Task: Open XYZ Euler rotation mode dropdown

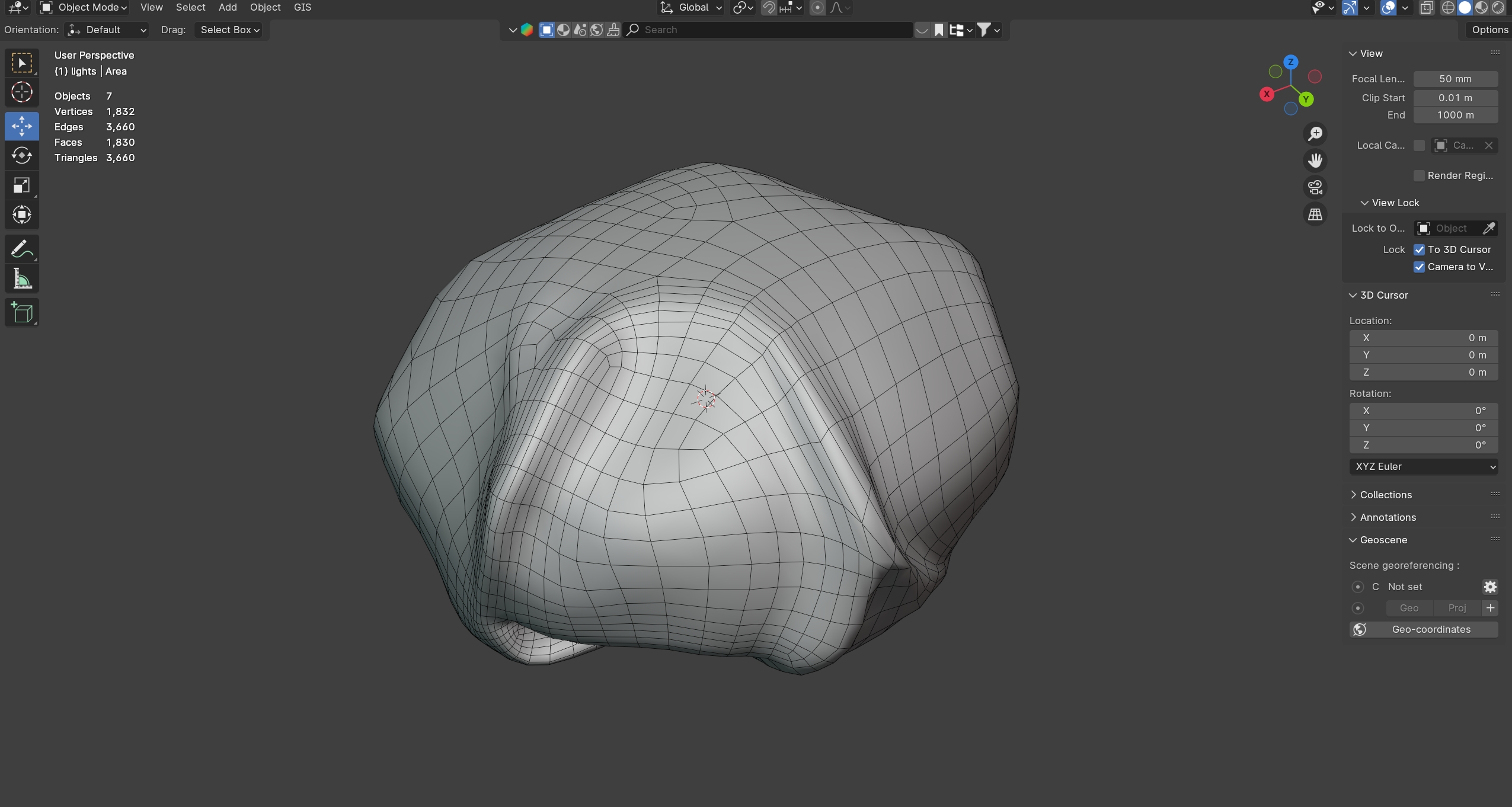Action: tap(1423, 466)
